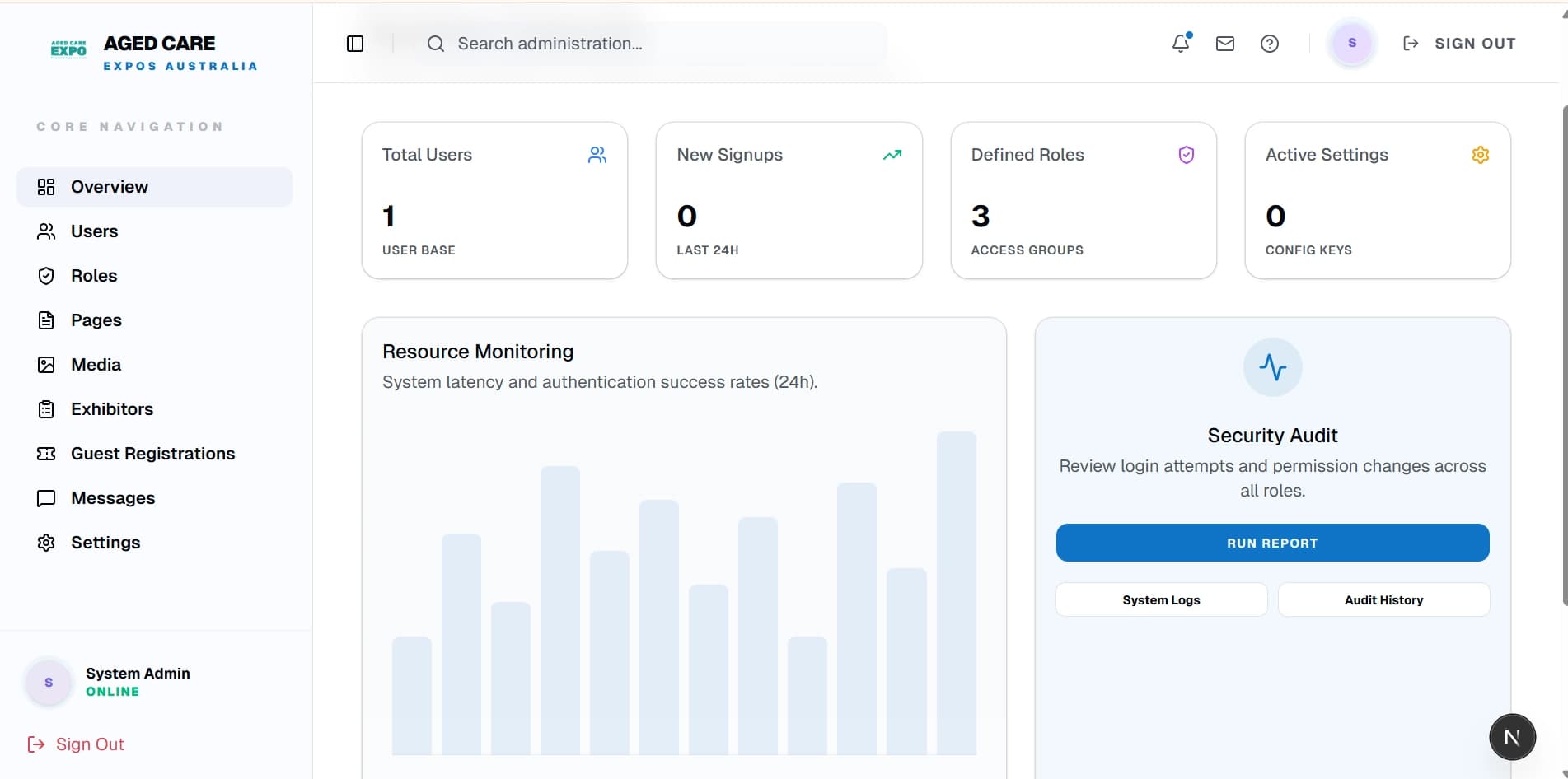Image resolution: width=1568 pixels, height=779 pixels.
Task: Click the red Sign Out link in sidebar
Action: tap(76, 744)
